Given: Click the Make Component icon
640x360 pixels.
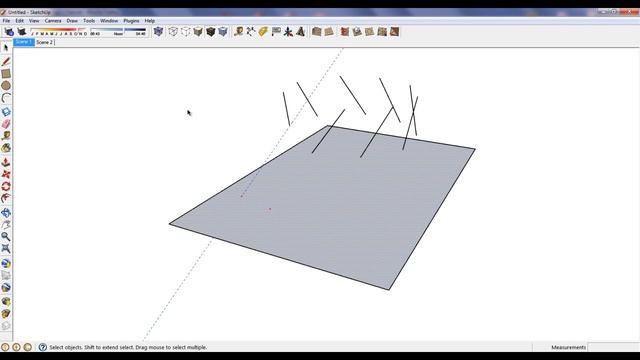Looking at the screenshot, I should point(6,111).
